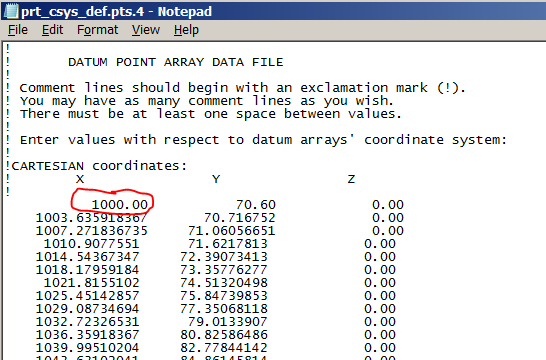Click the X value 1036.35918367

point(87,335)
